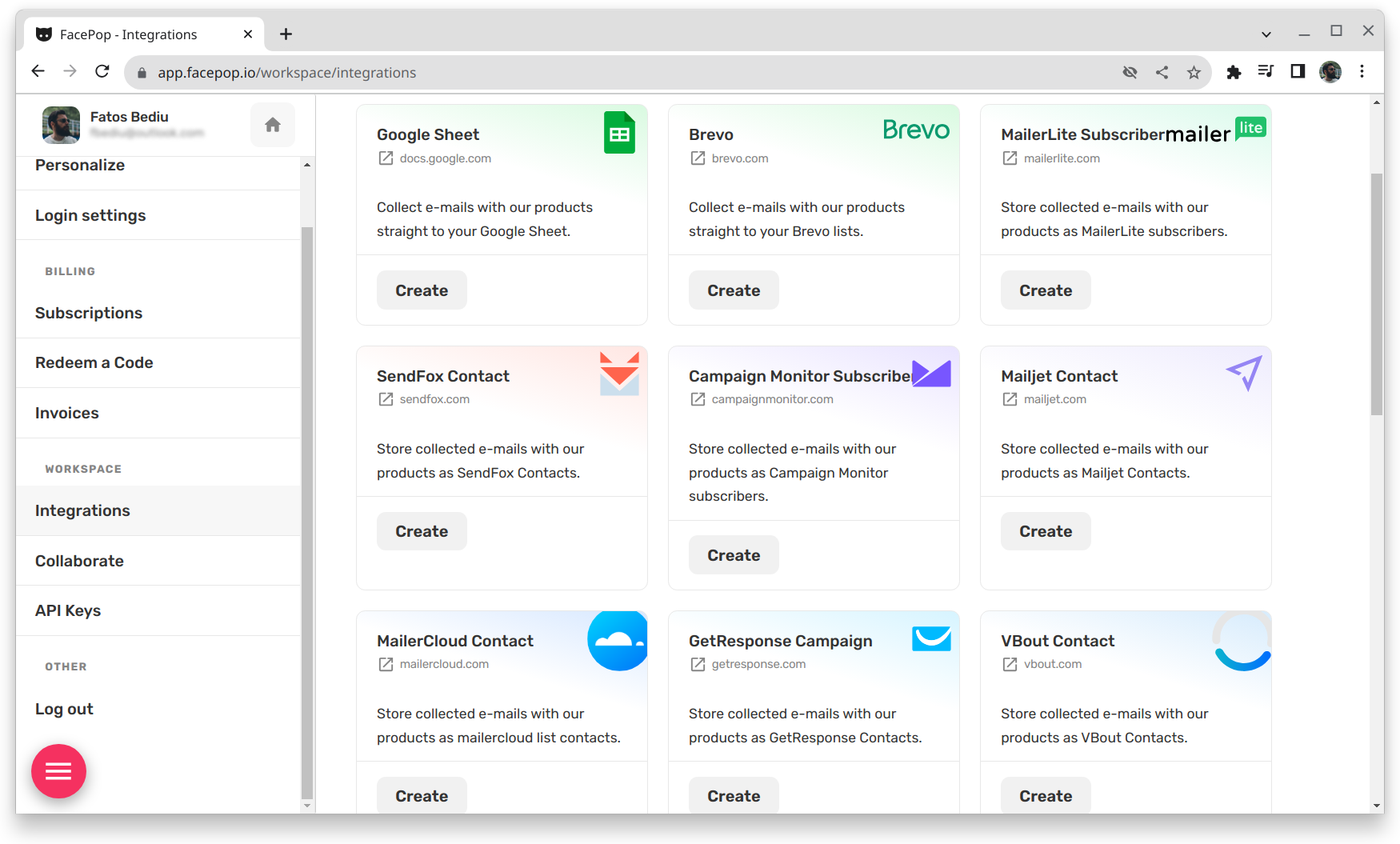Open Login settings in sidebar
This screenshot has height=844, width=1400.
158,215
